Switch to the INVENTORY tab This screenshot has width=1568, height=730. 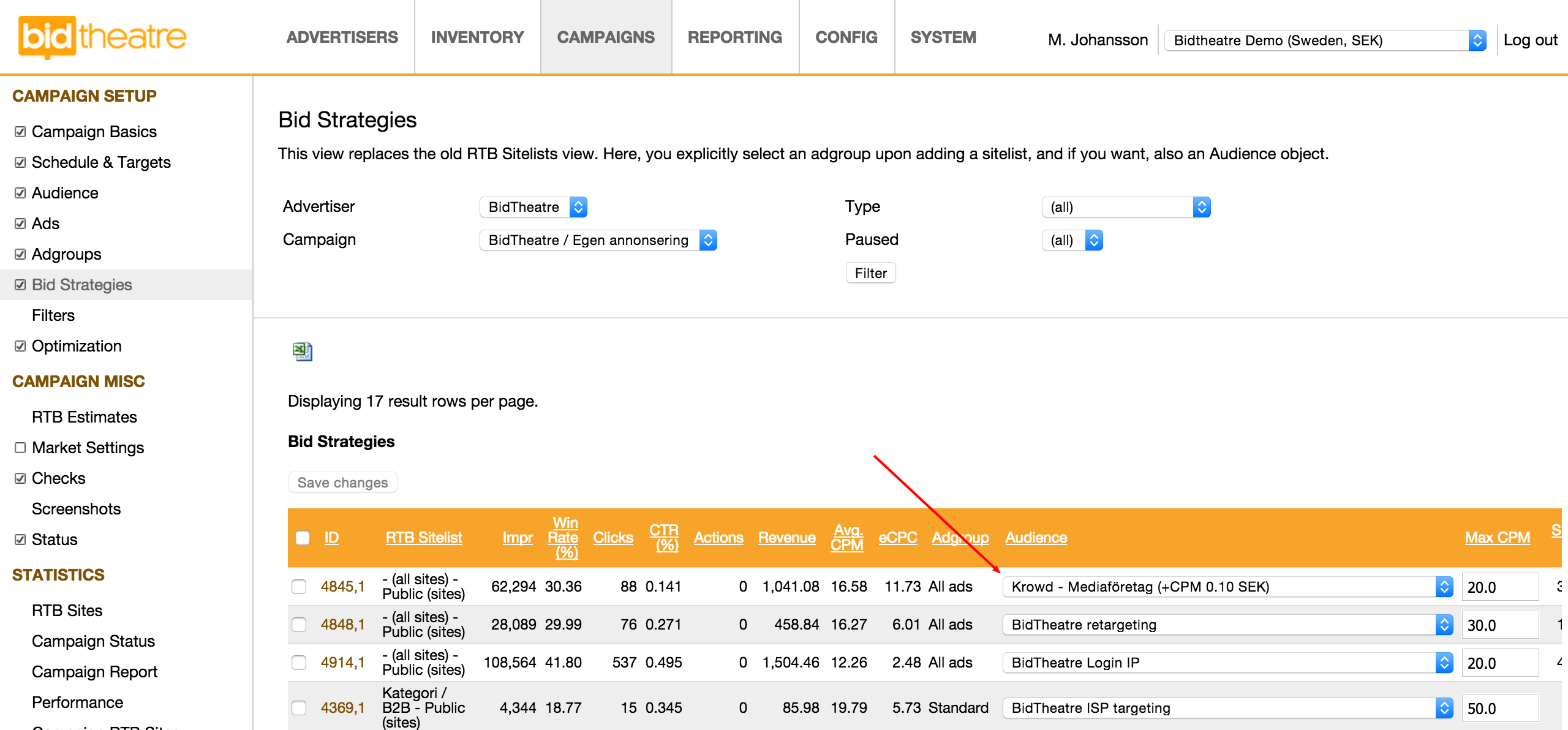[x=477, y=37]
